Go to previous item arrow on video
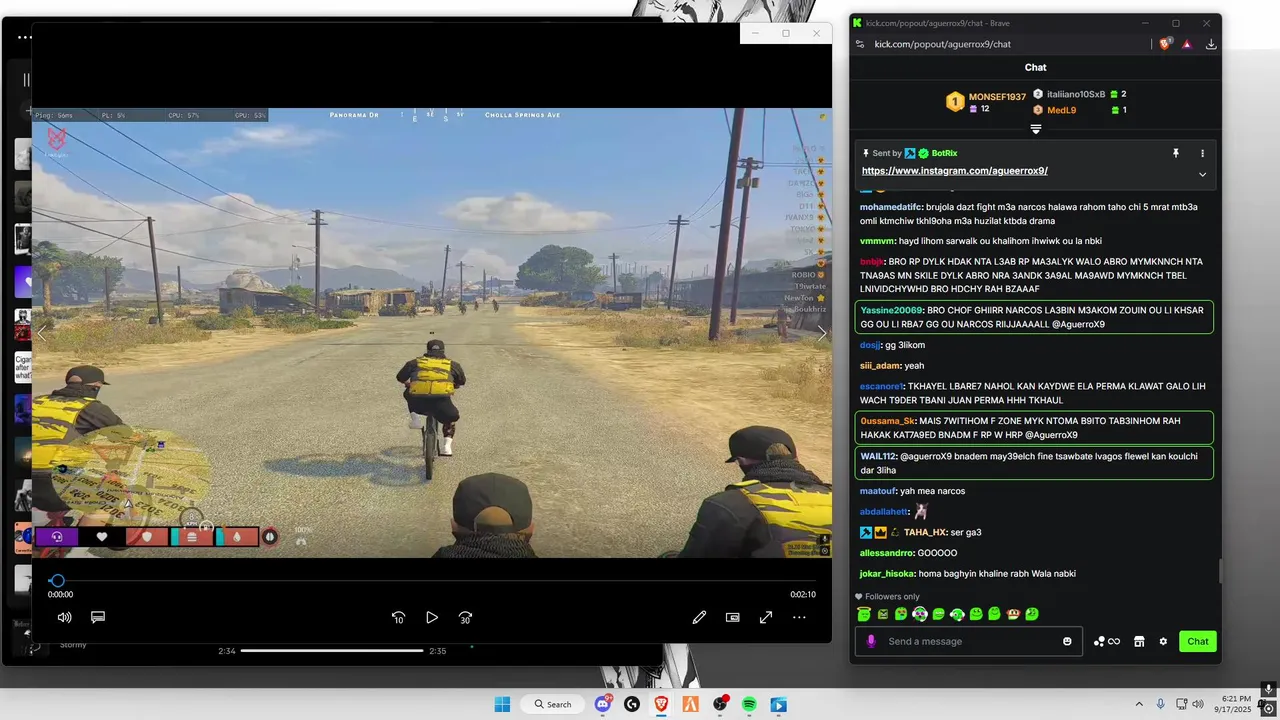1280x720 pixels. 42,333
